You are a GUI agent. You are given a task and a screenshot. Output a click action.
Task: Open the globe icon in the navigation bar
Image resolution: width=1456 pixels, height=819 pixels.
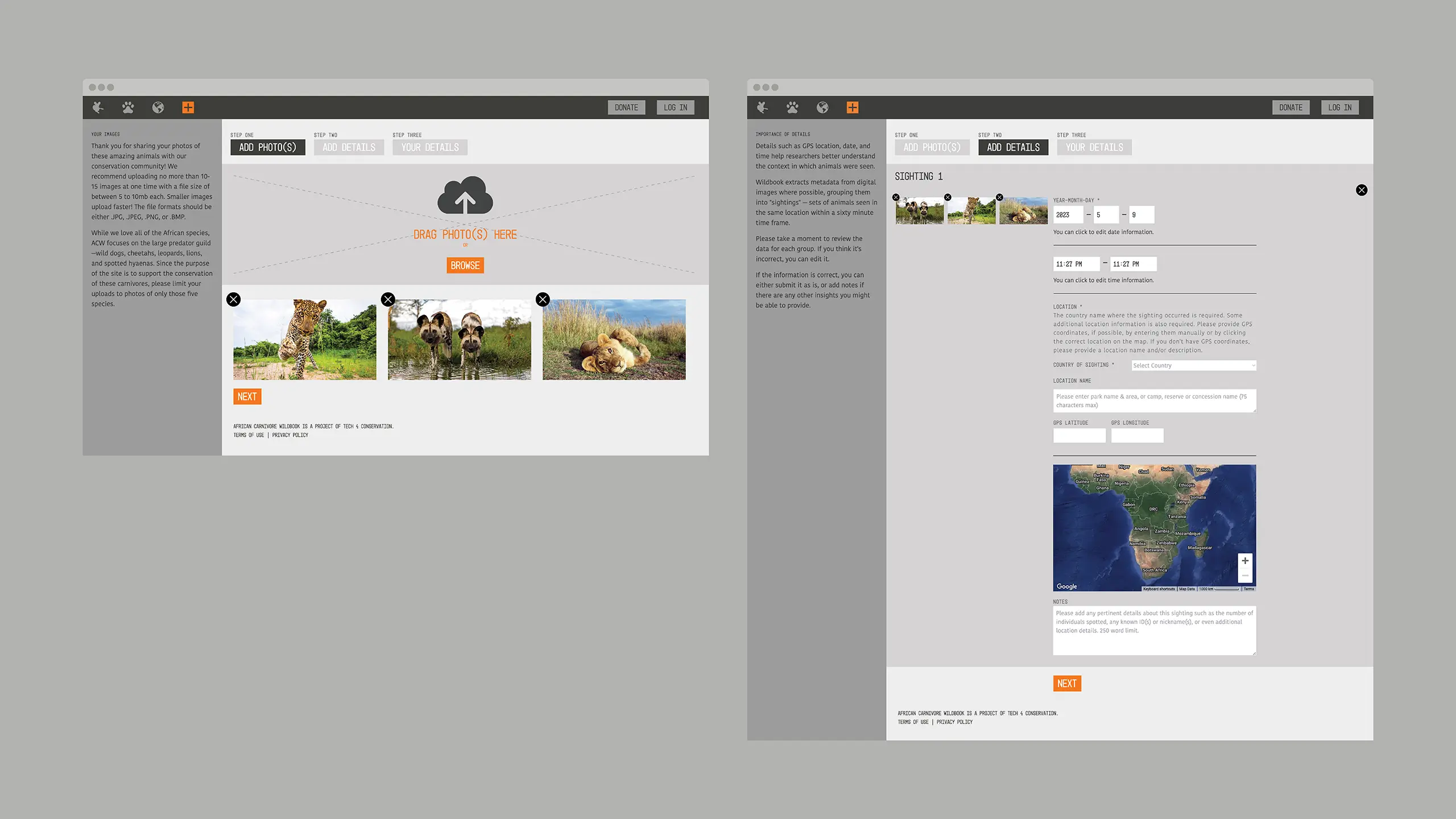pos(158,107)
